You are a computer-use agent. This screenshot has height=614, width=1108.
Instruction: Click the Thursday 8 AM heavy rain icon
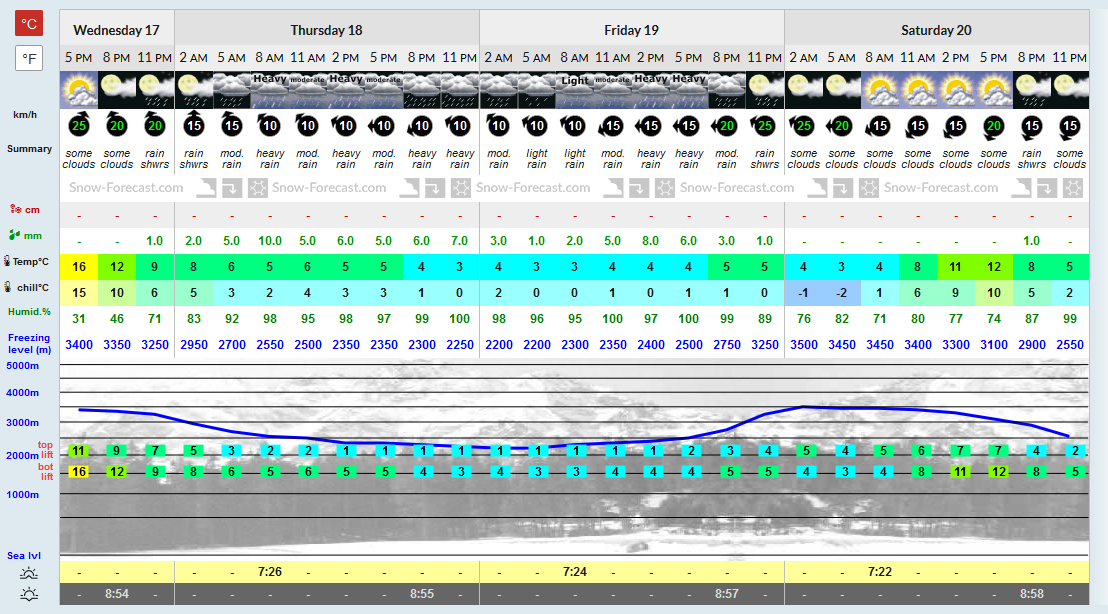269,90
